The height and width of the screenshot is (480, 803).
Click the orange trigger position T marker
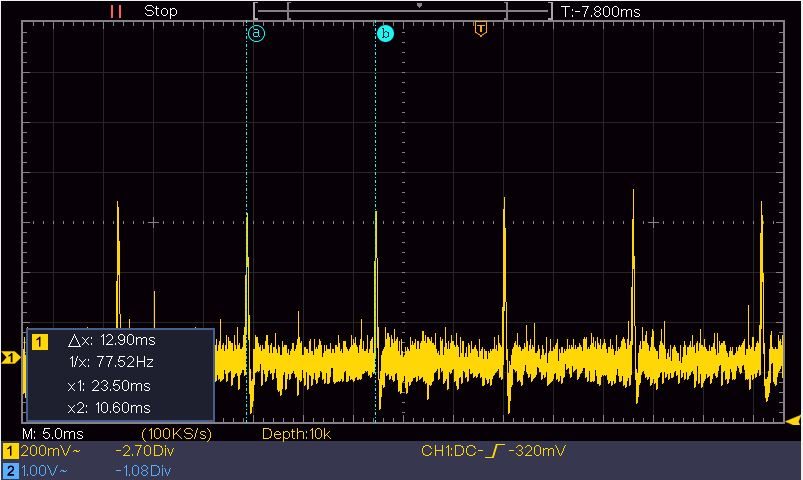coord(480,29)
